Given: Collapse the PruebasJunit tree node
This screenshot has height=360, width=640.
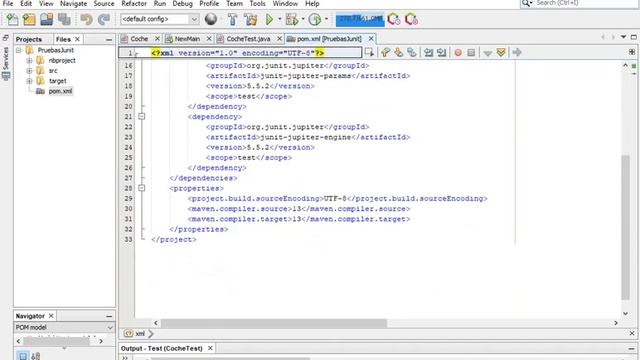Looking at the screenshot, I should point(18,50).
